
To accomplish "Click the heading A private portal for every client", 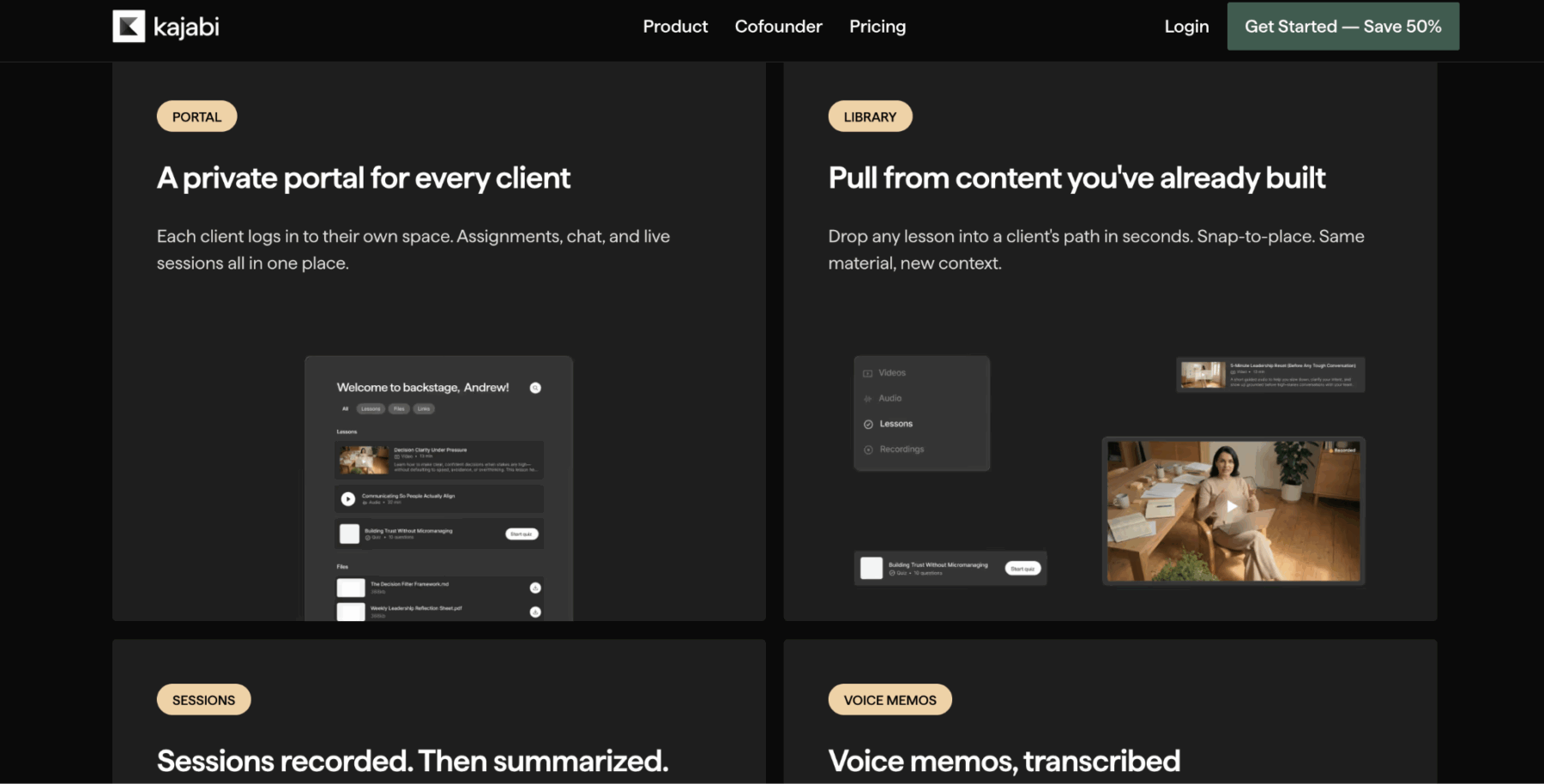I will click(364, 178).
